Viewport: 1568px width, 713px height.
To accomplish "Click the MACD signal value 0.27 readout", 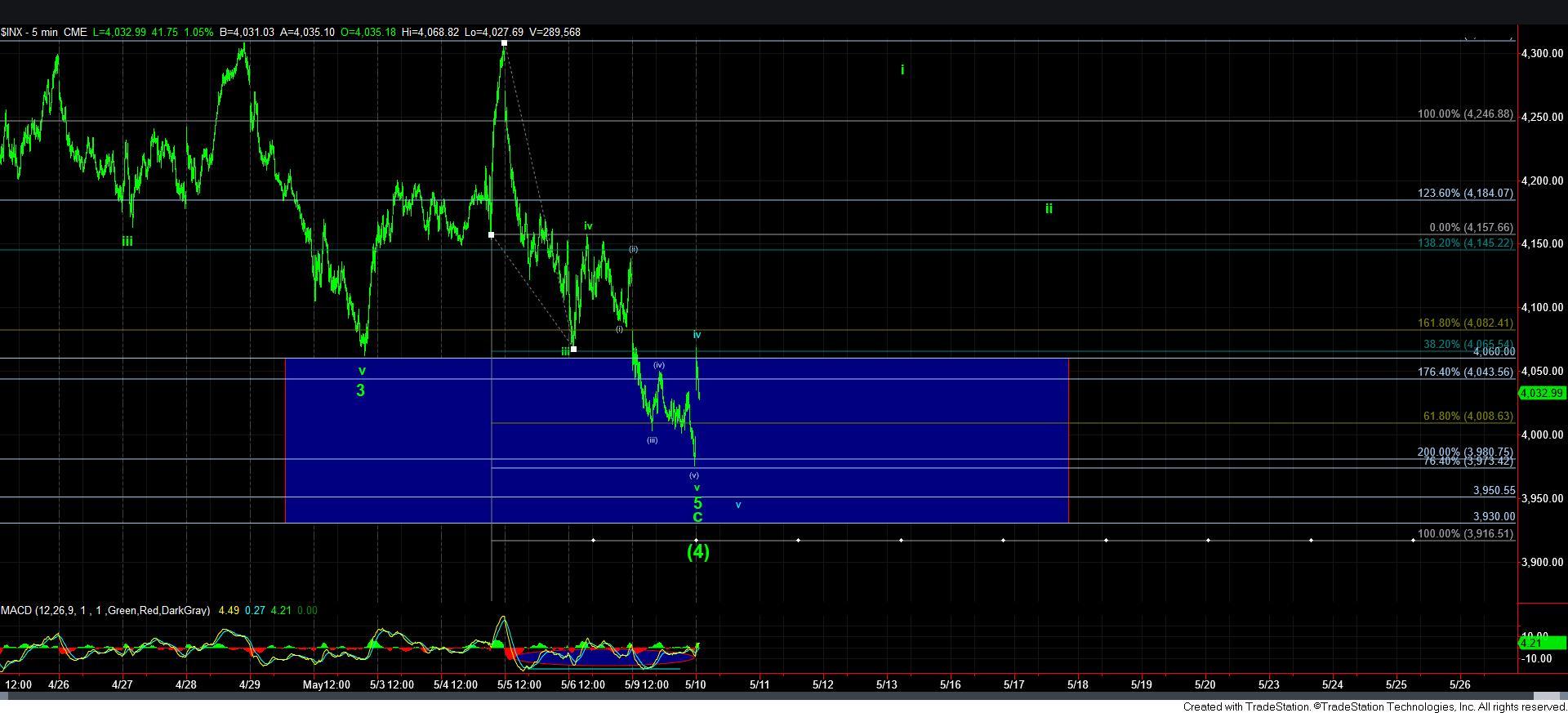I will [256, 611].
